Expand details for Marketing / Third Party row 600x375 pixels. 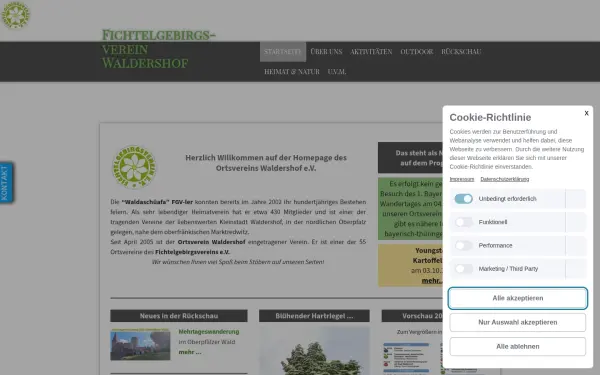576,269
